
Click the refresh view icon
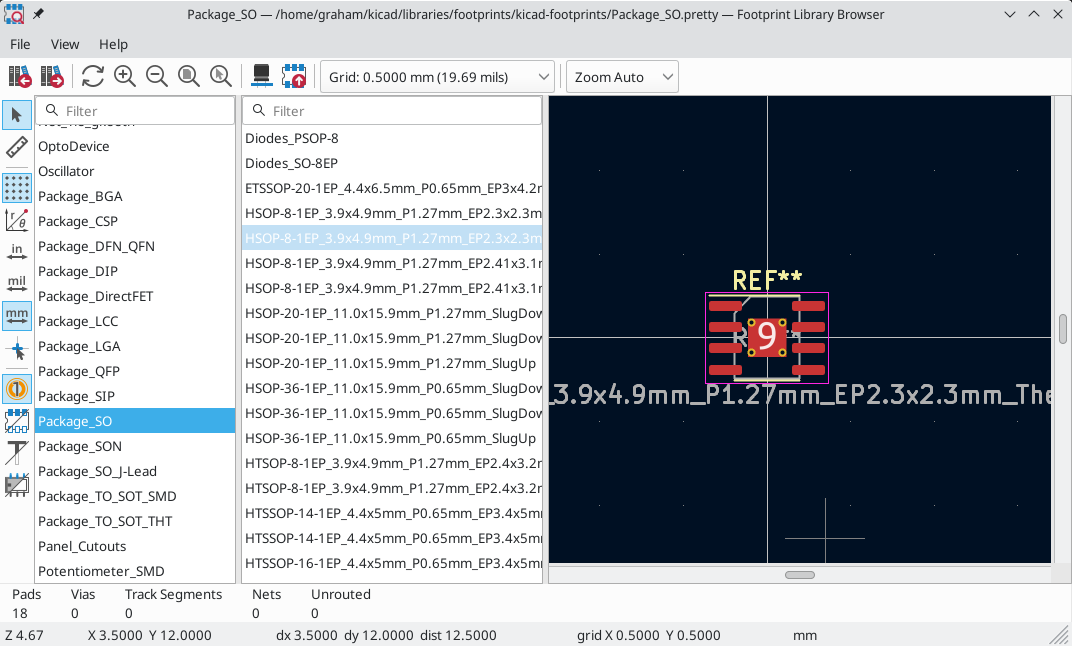tap(93, 77)
